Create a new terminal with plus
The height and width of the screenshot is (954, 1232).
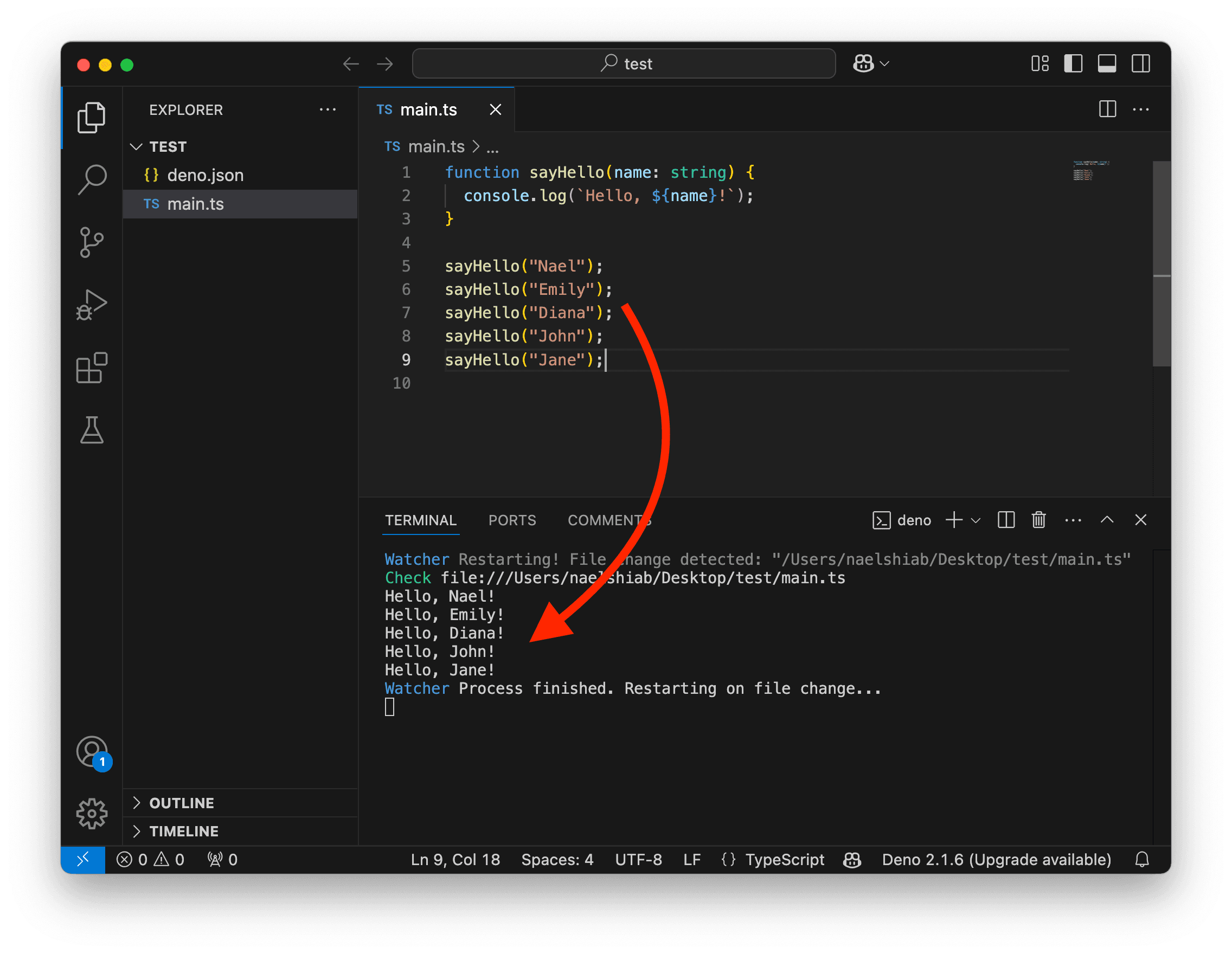(954, 519)
